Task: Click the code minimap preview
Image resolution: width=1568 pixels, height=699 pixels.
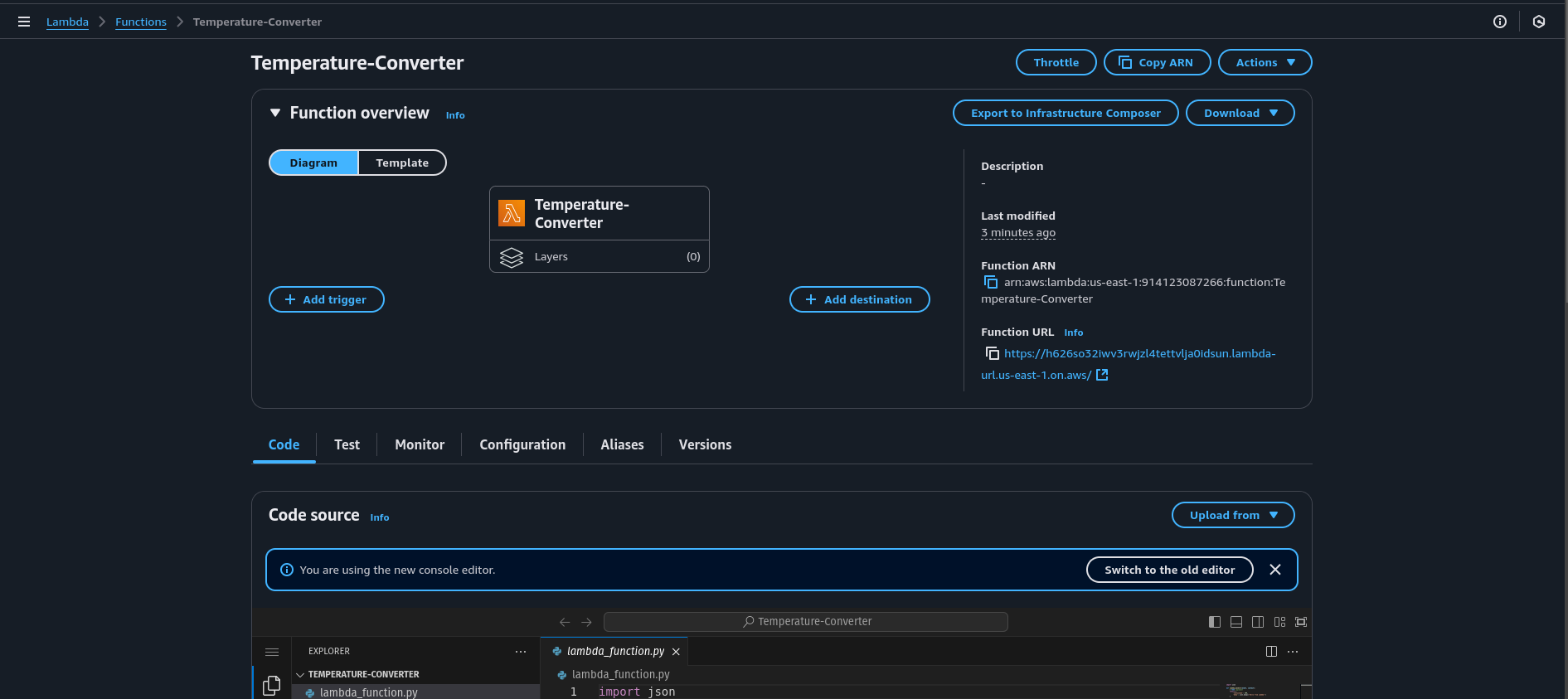Action: click(1245, 691)
